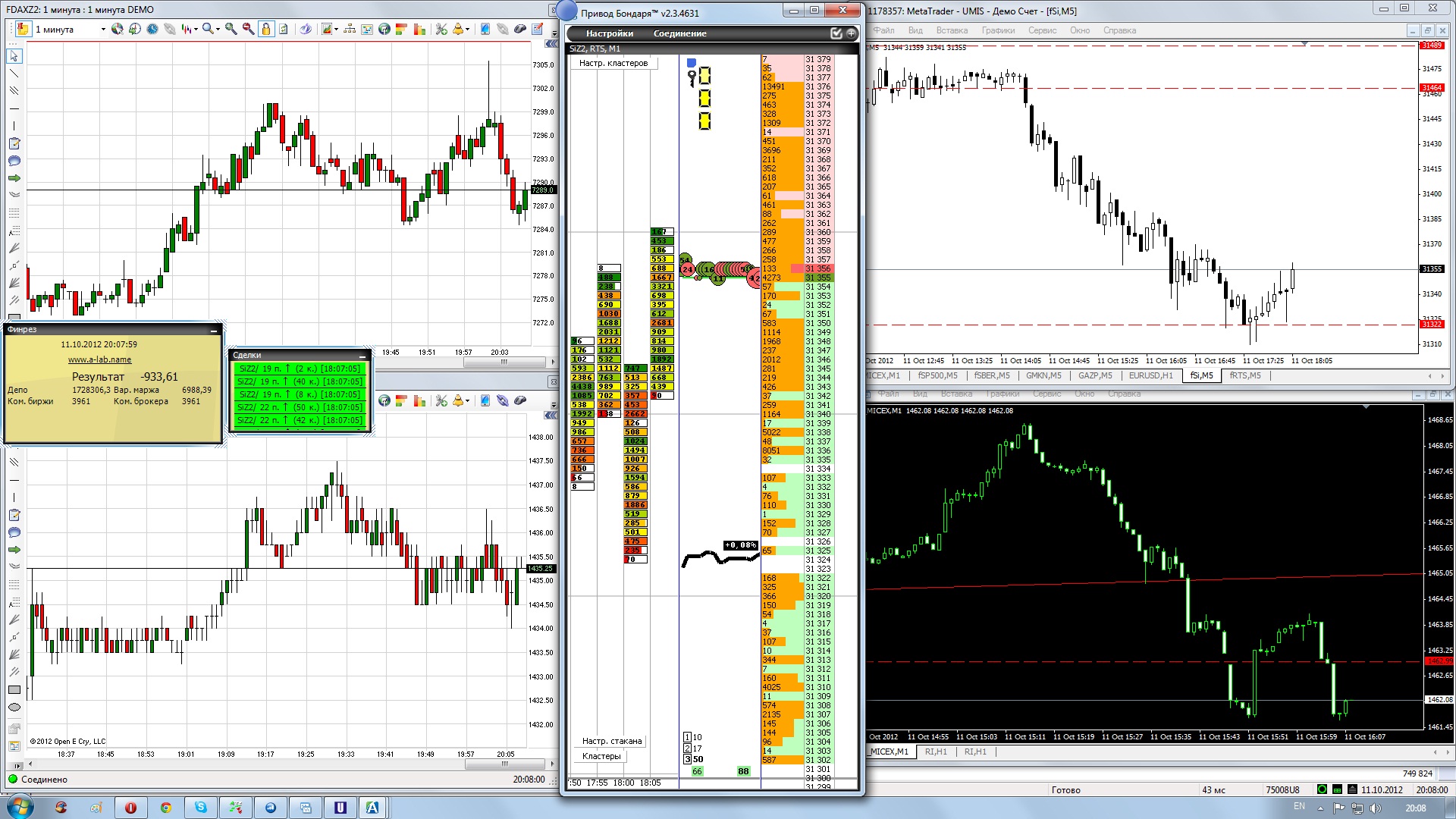This screenshot has height=819, width=1456.
Task: Switch to the fRTS,M5 chart tab
Action: point(1244,375)
